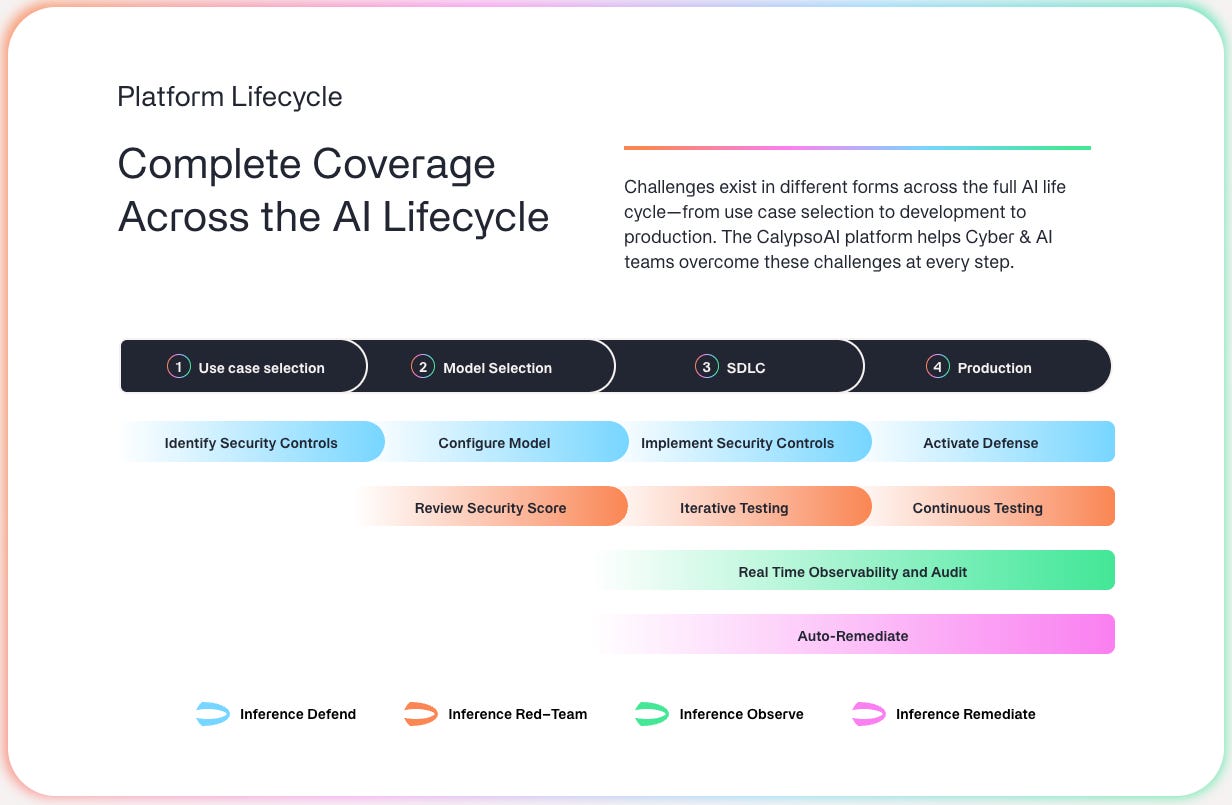Select the Use case selection stage
The image size is (1232, 805).
click(244, 366)
